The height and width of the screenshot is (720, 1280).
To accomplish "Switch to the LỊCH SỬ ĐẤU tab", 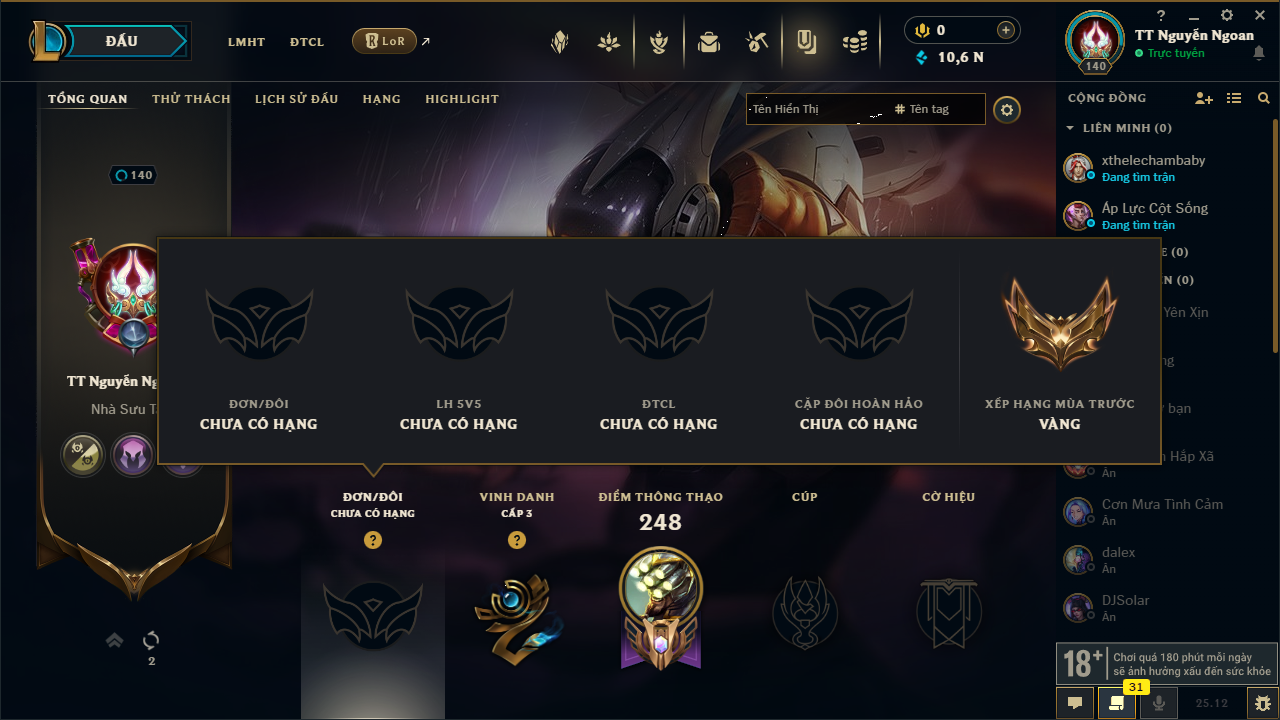I will [x=296, y=99].
